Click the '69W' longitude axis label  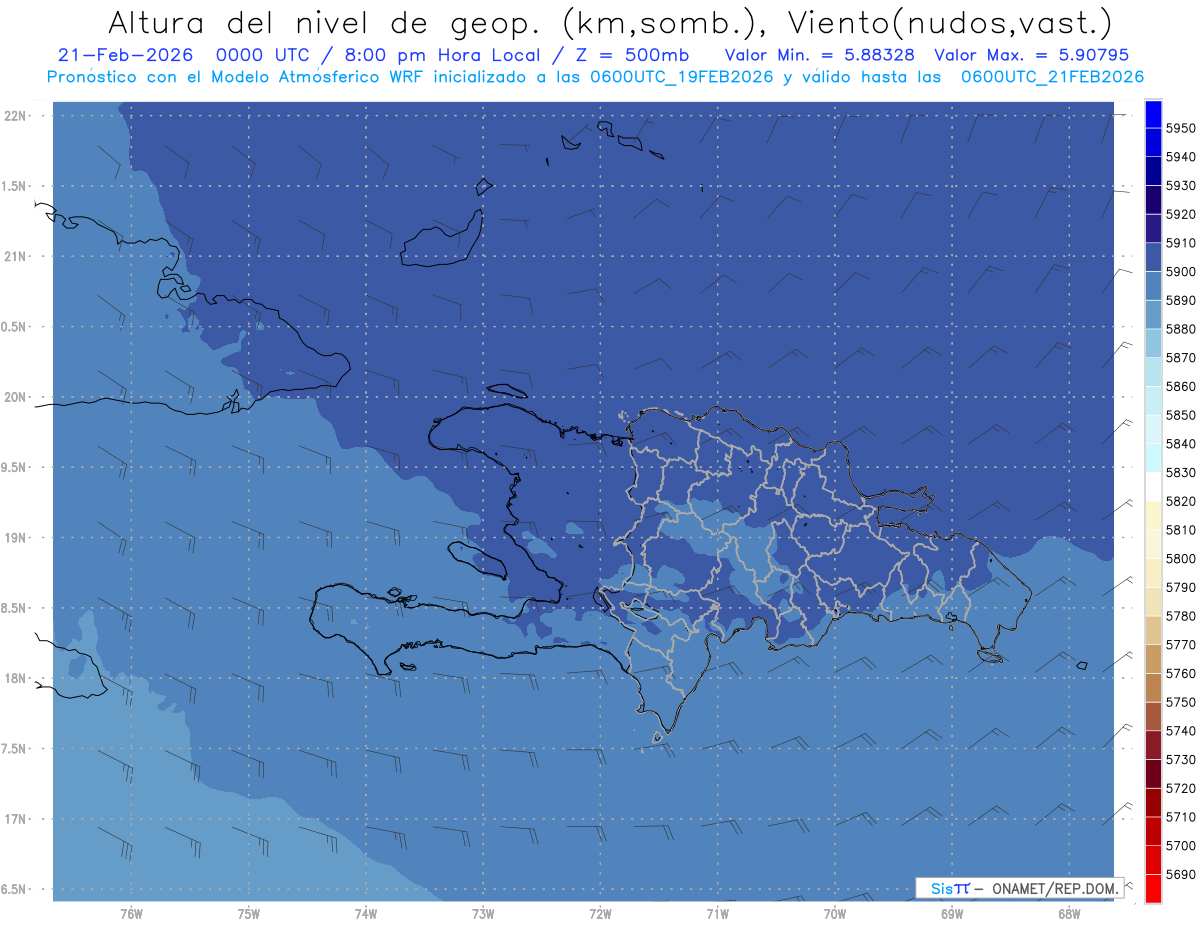(951, 913)
